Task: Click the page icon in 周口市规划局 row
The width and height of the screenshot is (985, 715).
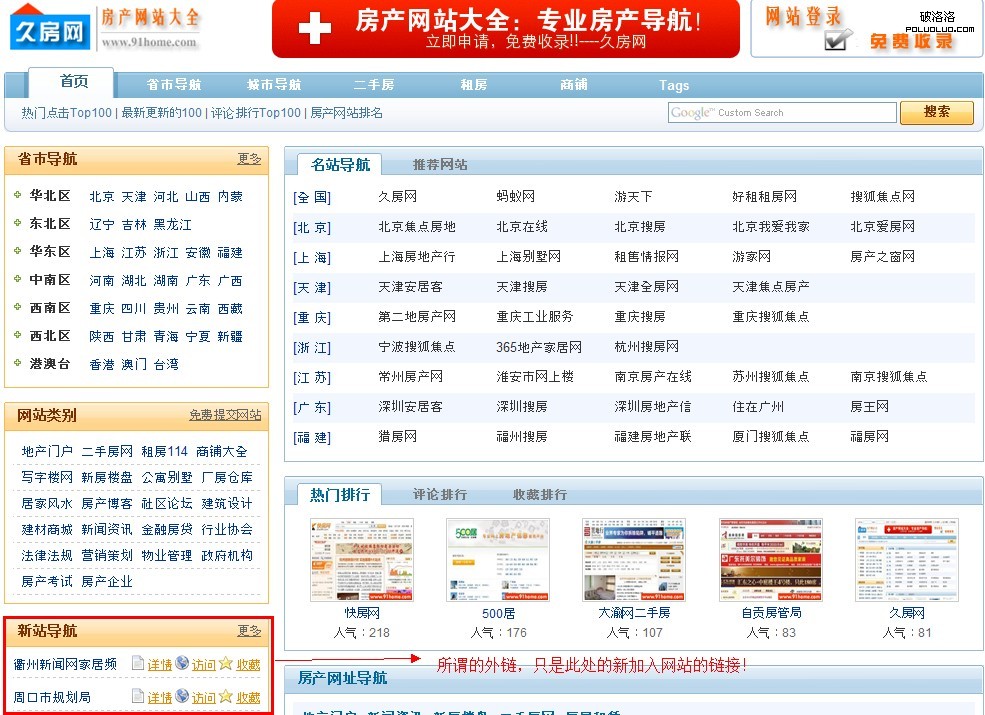Action: pyautogui.click(x=138, y=696)
